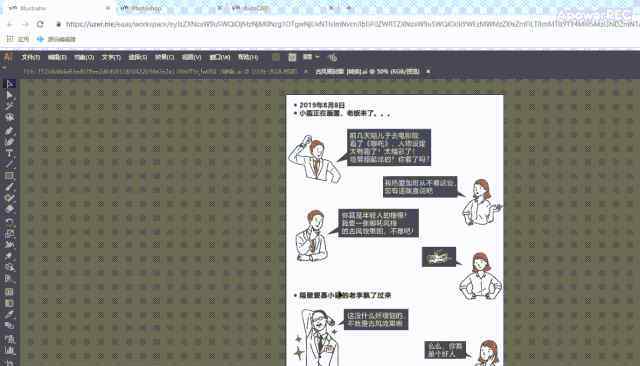
Task: Click the GPU performance icon
Action: tap(333, 58)
